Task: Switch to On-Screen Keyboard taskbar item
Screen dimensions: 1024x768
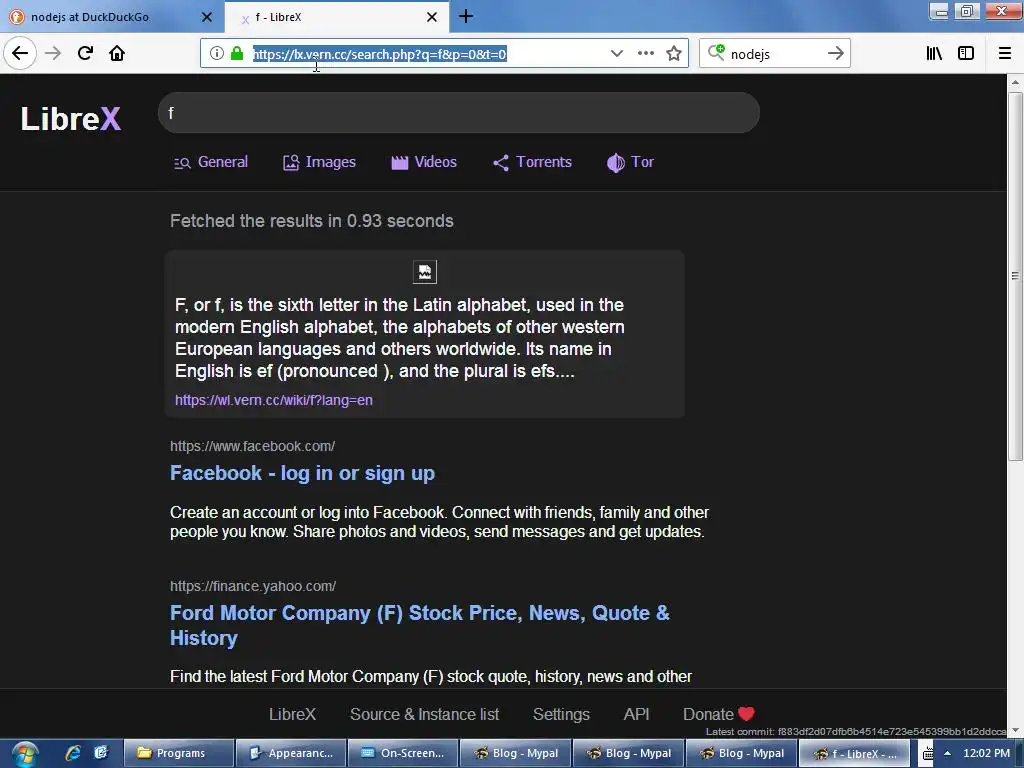Action: (404, 753)
